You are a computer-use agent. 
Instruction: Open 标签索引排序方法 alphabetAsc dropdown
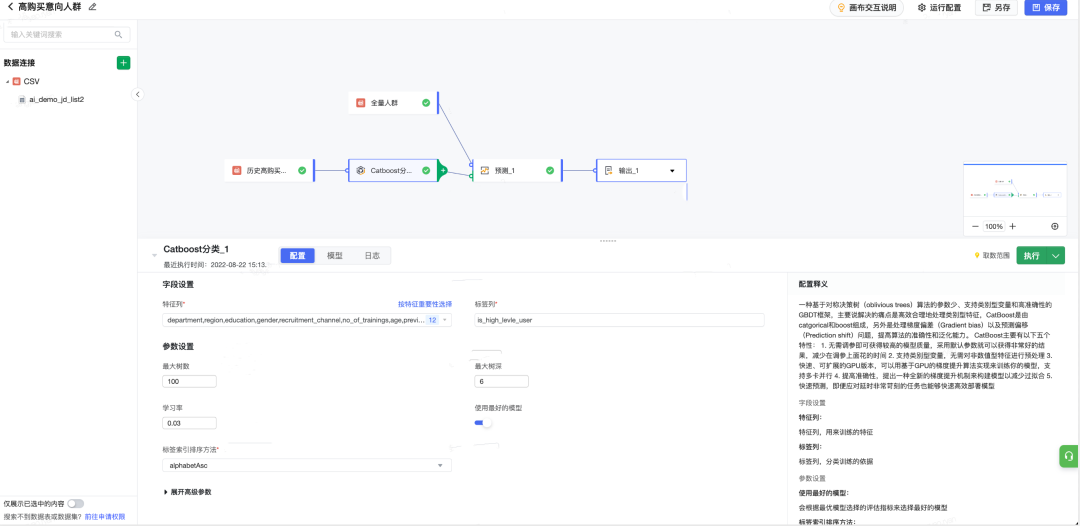click(307, 466)
